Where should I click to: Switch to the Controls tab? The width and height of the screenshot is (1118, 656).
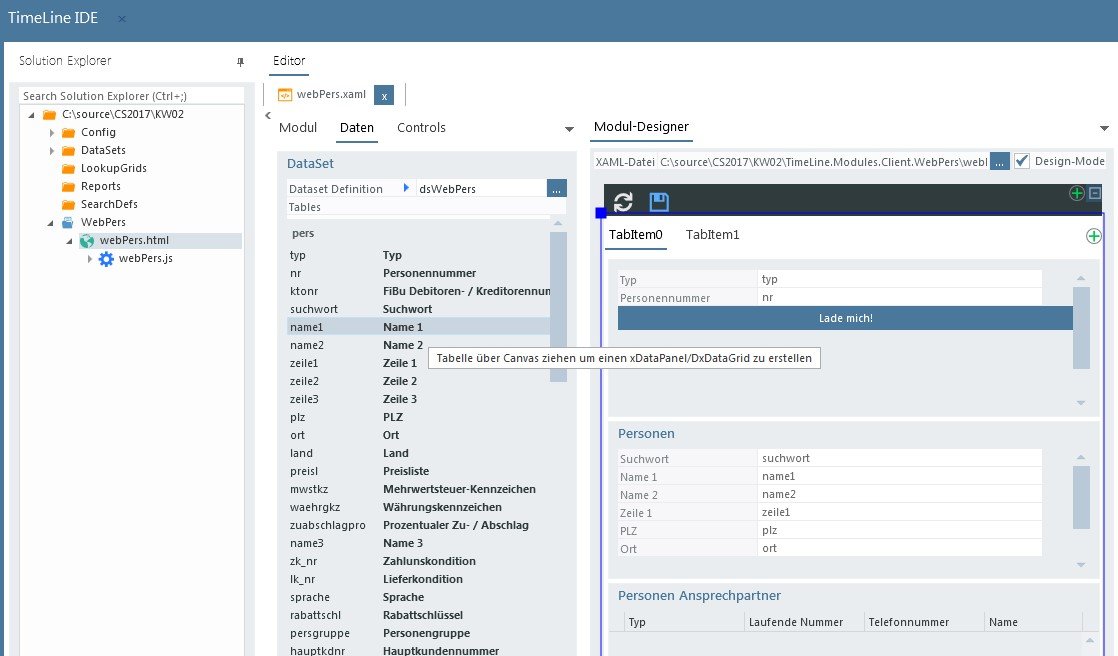coord(421,128)
